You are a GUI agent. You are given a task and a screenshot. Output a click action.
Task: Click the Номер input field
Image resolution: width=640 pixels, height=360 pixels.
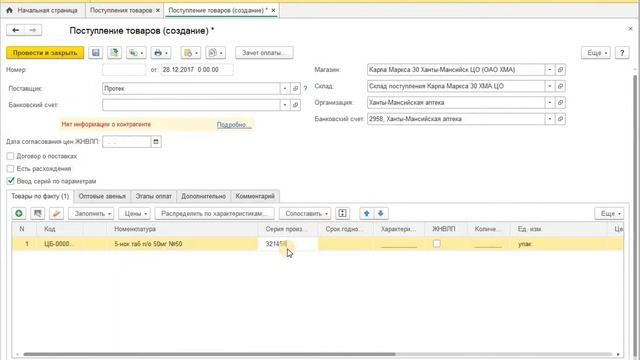click(124, 70)
